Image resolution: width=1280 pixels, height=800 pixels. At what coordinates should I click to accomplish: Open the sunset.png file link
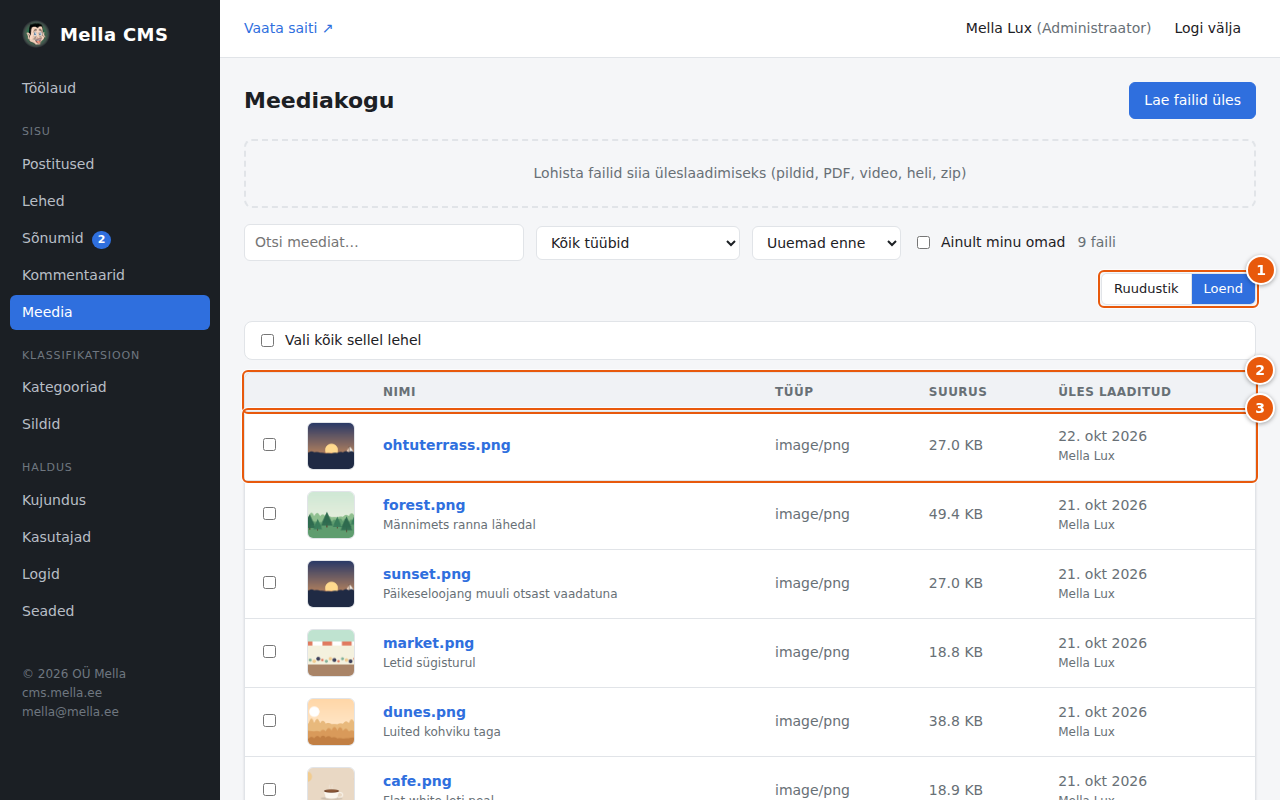(x=427, y=574)
